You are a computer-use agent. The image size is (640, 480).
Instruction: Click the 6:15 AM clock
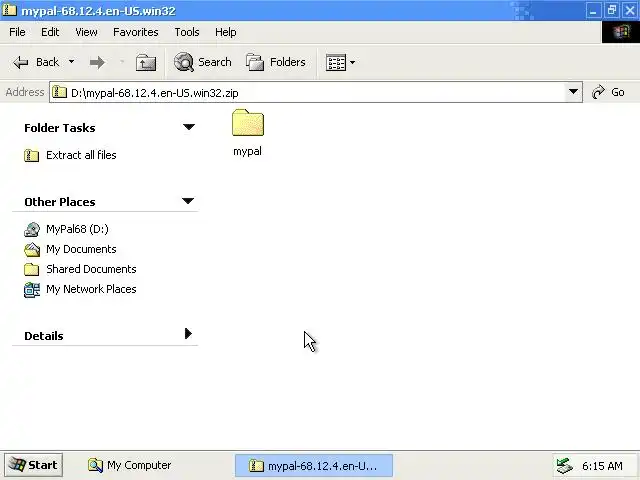click(602, 466)
